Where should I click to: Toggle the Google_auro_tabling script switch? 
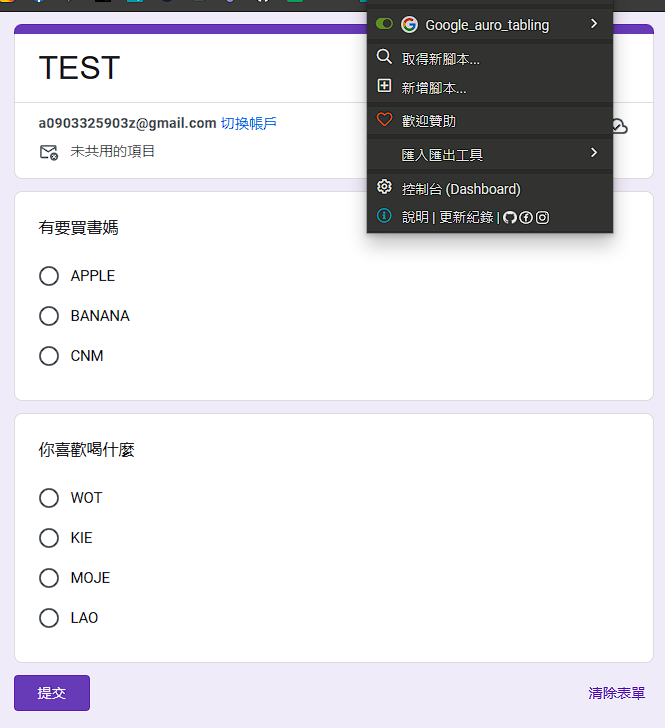pyautogui.click(x=384, y=24)
